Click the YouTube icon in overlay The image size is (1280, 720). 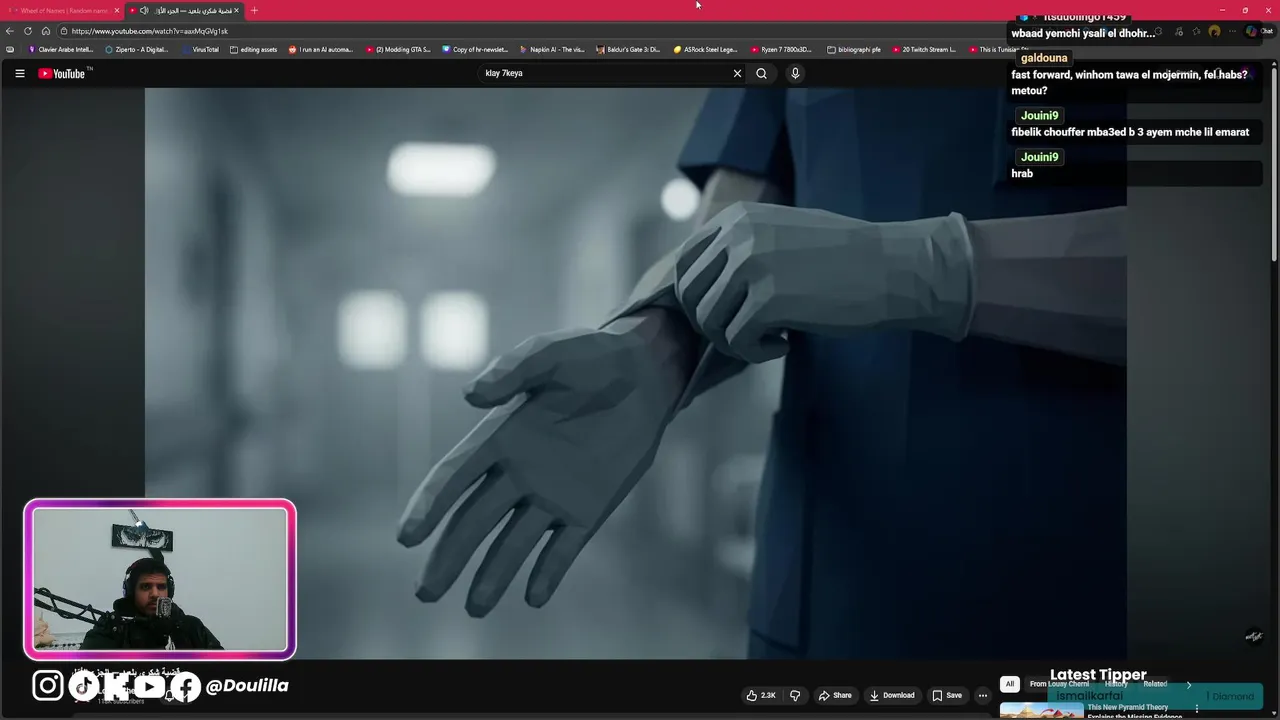pyautogui.click(x=150, y=685)
